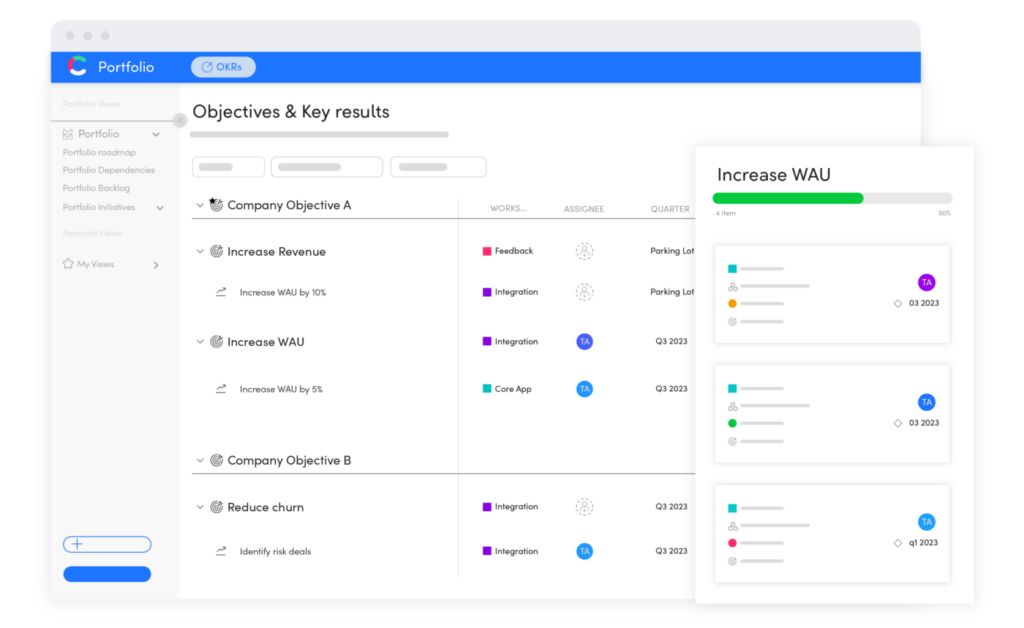This screenshot has height=628, width=1024.
Task: Select the target icon beside Company Objective A
Action: (x=215, y=205)
